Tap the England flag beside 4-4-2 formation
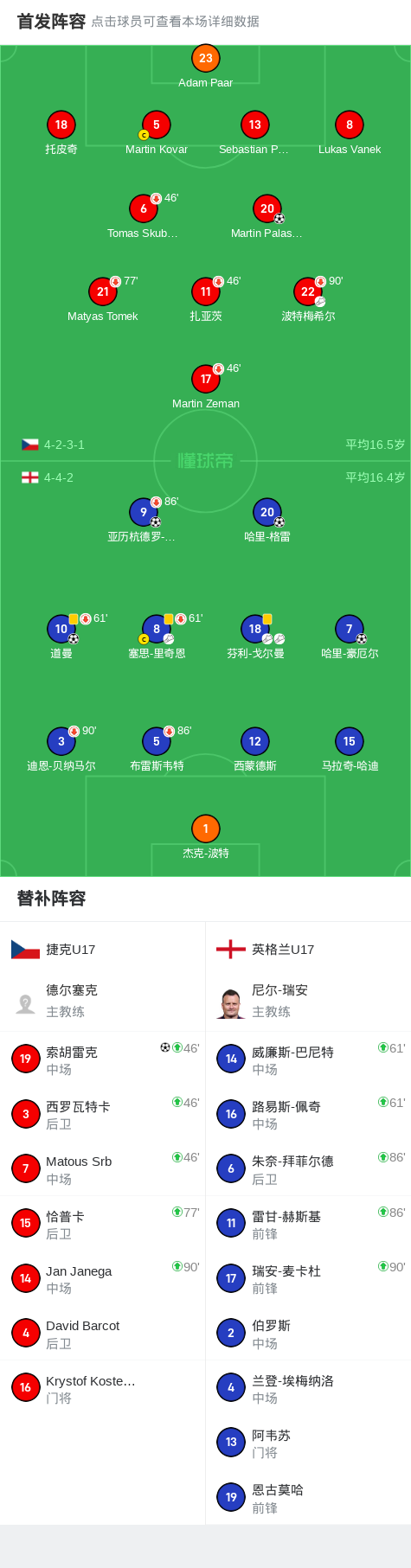The image size is (411, 1568). tap(30, 477)
